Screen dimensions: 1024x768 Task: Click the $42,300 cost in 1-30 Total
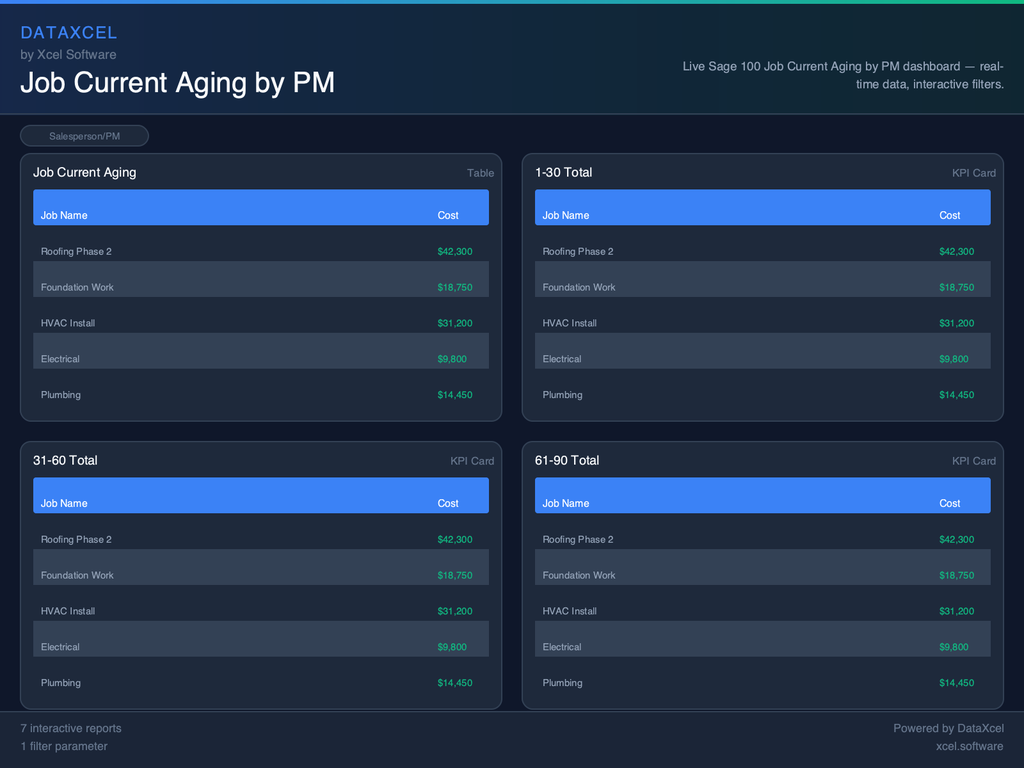coord(956,251)
